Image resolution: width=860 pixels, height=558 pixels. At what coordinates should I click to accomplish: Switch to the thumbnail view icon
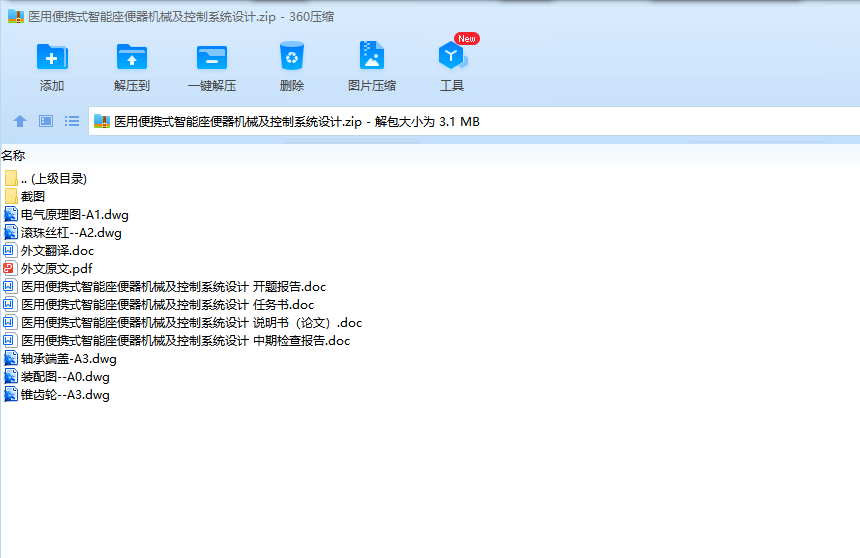click(x=46, y=121)
